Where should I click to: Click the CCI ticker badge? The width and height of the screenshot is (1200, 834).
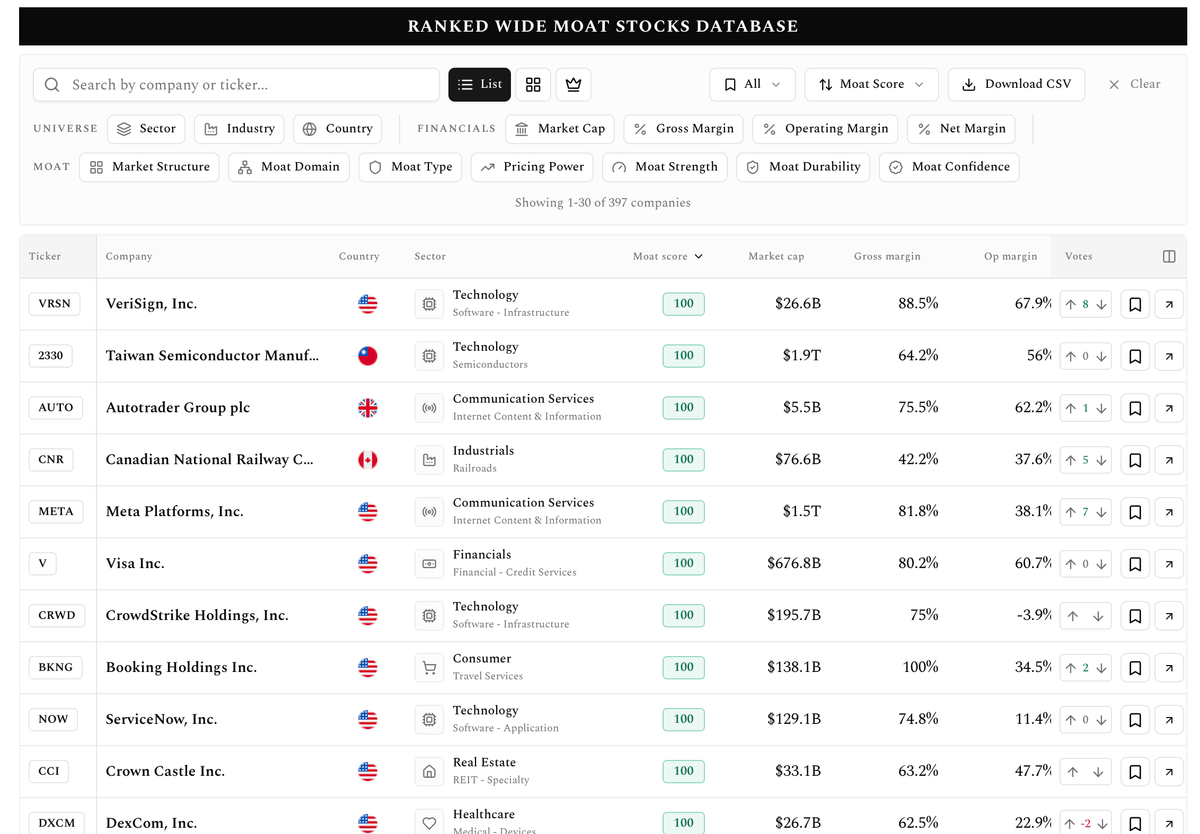(x=49, y=772)
